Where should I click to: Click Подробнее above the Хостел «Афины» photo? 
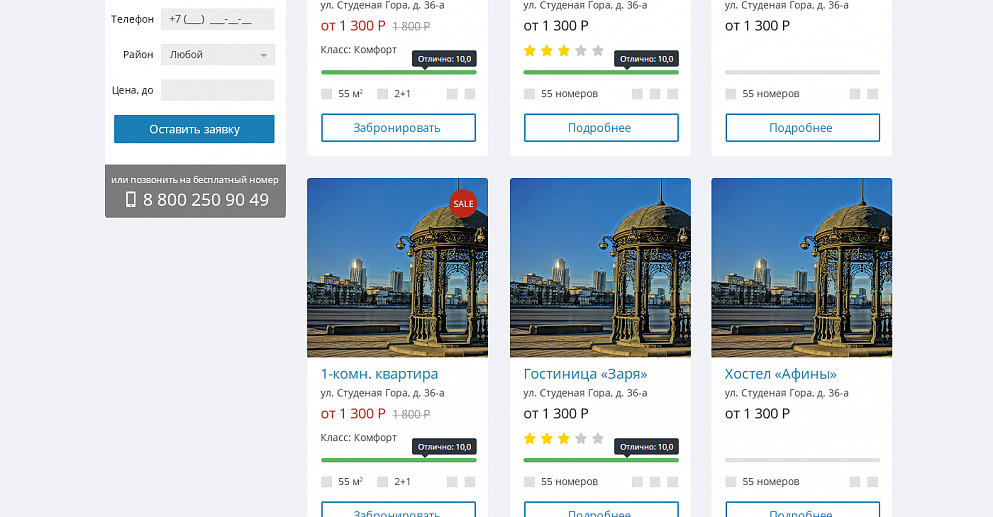tap(802, 128)
